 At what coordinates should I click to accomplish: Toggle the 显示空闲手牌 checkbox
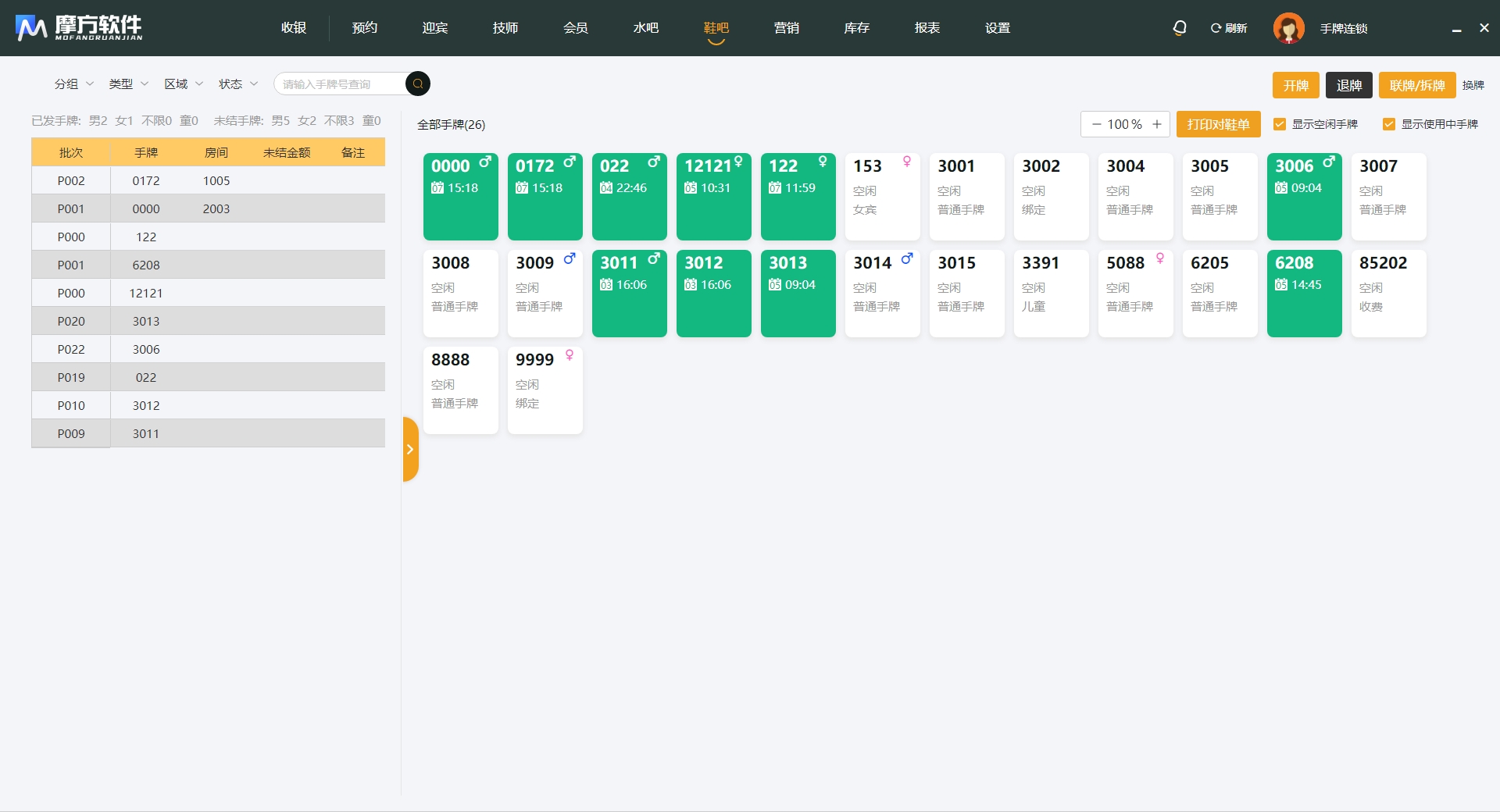pyautogui.click(x=1280, y=124)
